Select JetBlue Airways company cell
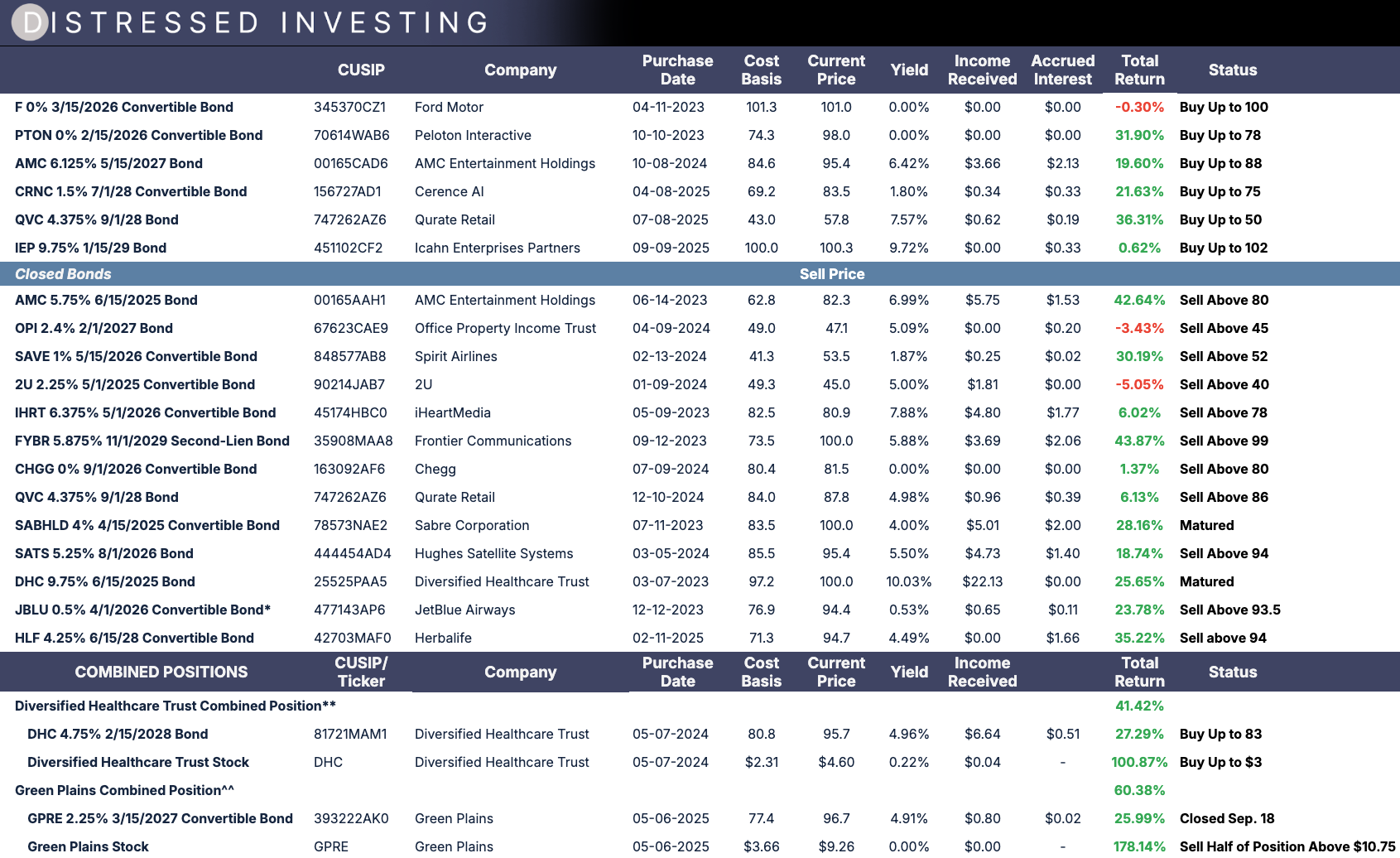 [x=465, y=610]
